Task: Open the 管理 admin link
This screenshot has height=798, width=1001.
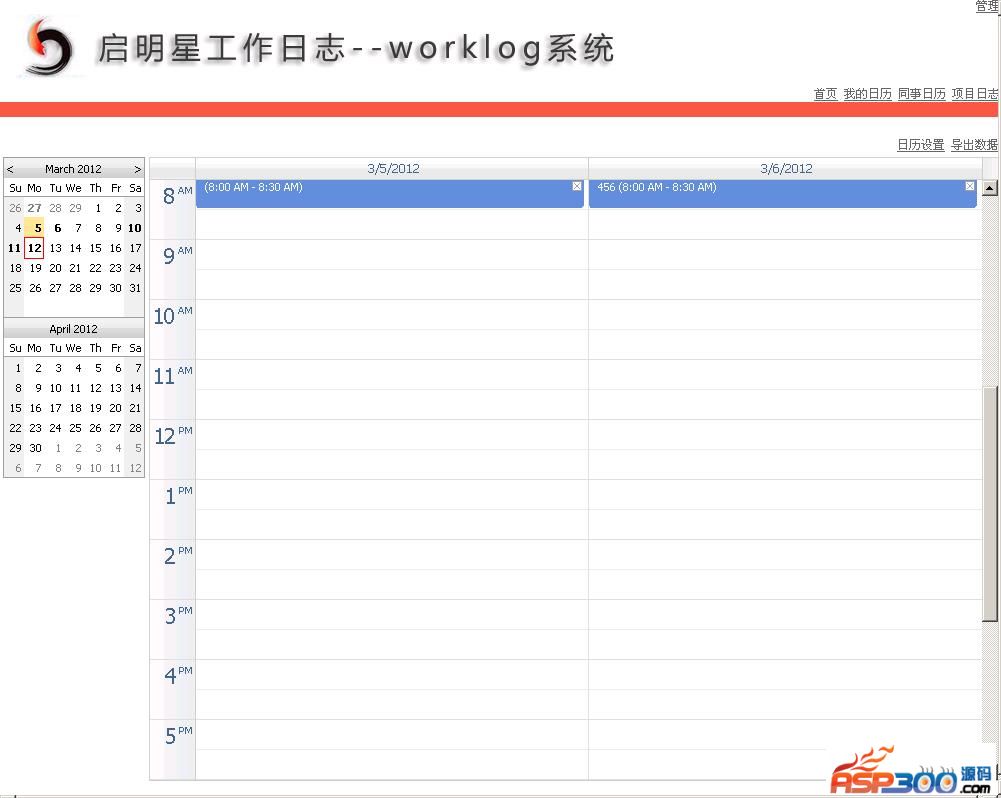Action: [986, 6]
